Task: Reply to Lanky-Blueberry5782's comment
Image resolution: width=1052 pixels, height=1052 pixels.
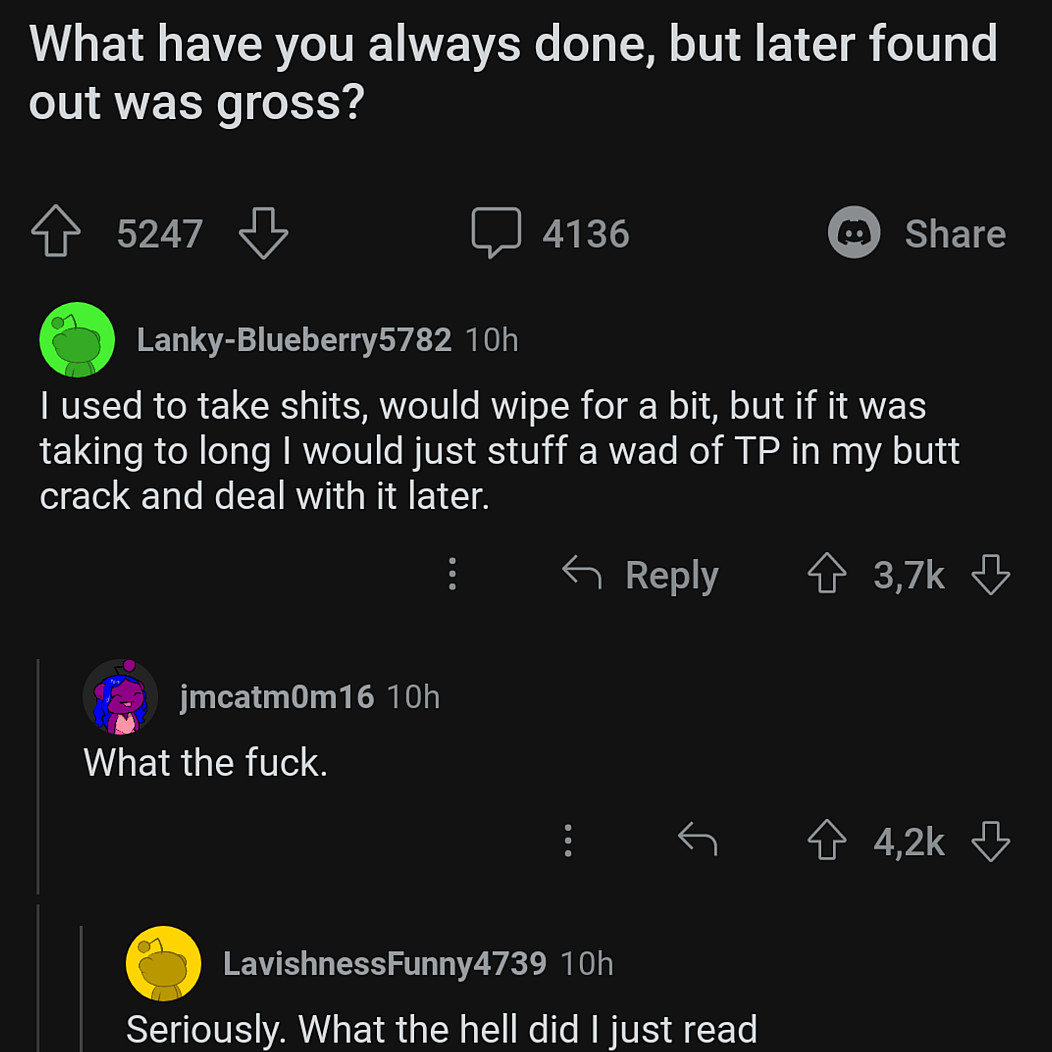Action: (x=641, y=575)
